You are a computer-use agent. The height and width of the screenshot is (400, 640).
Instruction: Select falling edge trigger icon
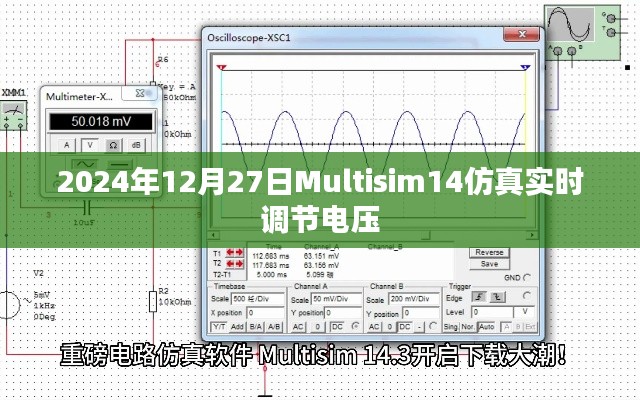497,297
